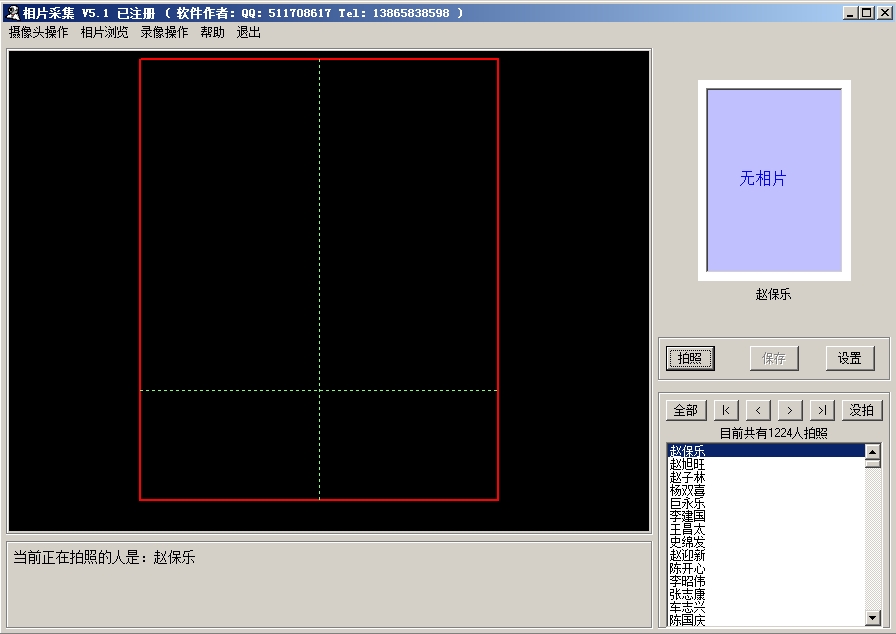Click the name list scroll-up arrow
Viewport: 896px width, 634px height.
pos(873,452)
